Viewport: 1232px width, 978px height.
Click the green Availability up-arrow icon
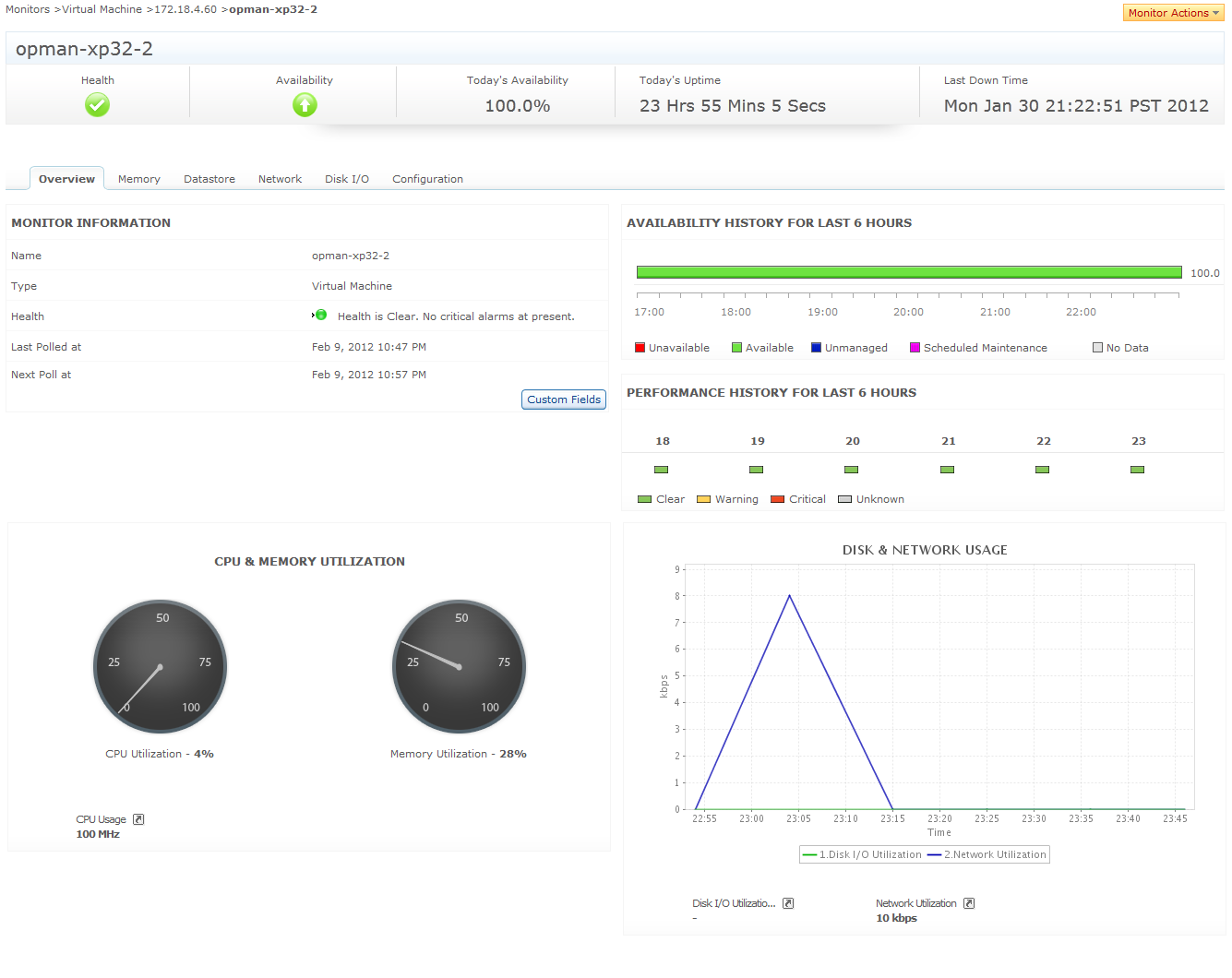(x=305, y=105)
